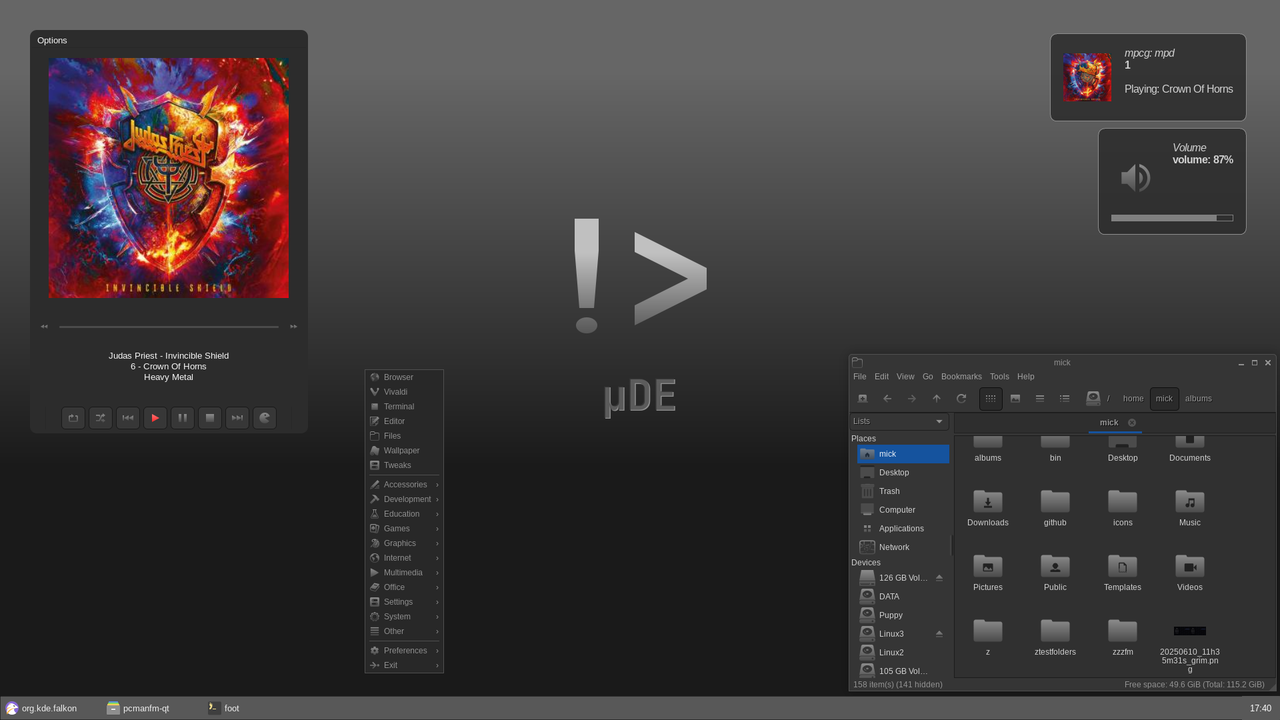1280x720 pixels.
Task: Click the speaker icon in Volume notification
Action: pyautogui.click(x=1136, y=178)
